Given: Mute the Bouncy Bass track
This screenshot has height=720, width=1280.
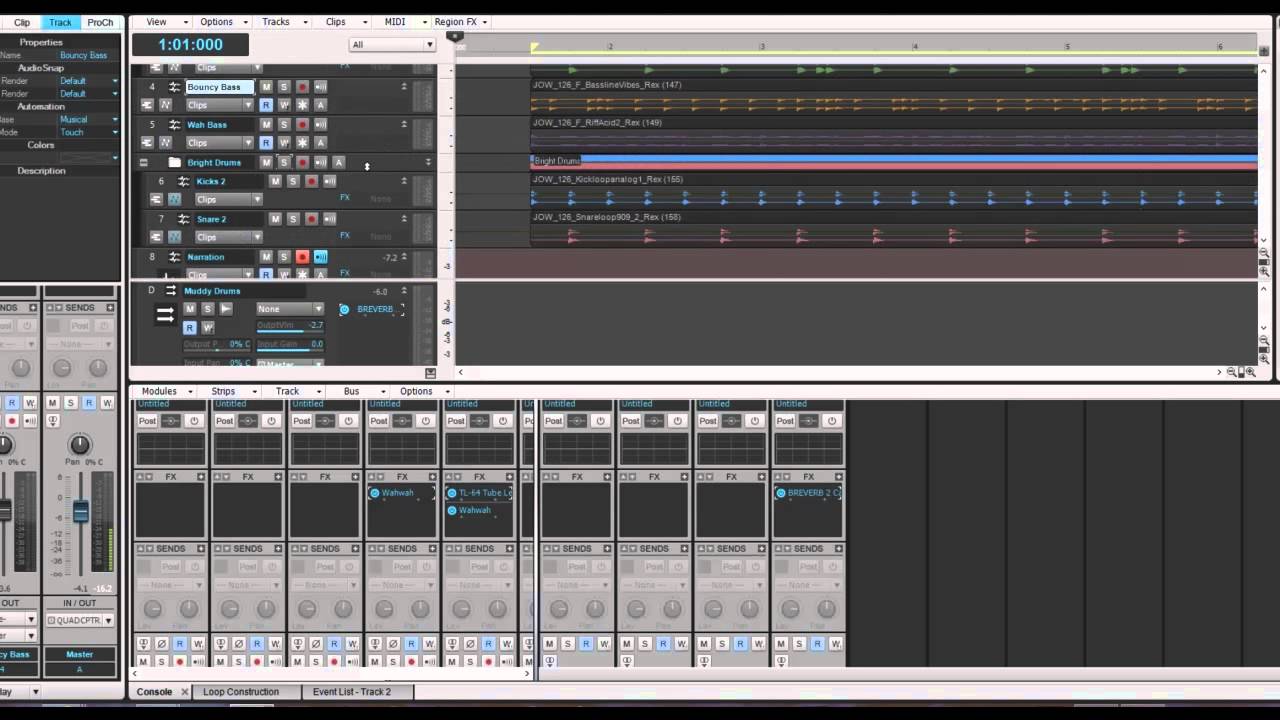Looking at the screenshot, I should tap(266, 87).
